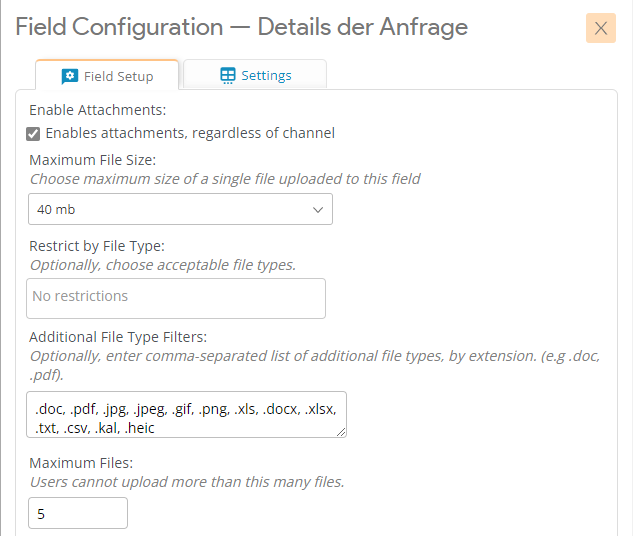Open the Settings tab
Viewport: 633px width, 536px height.
point(255,75)
